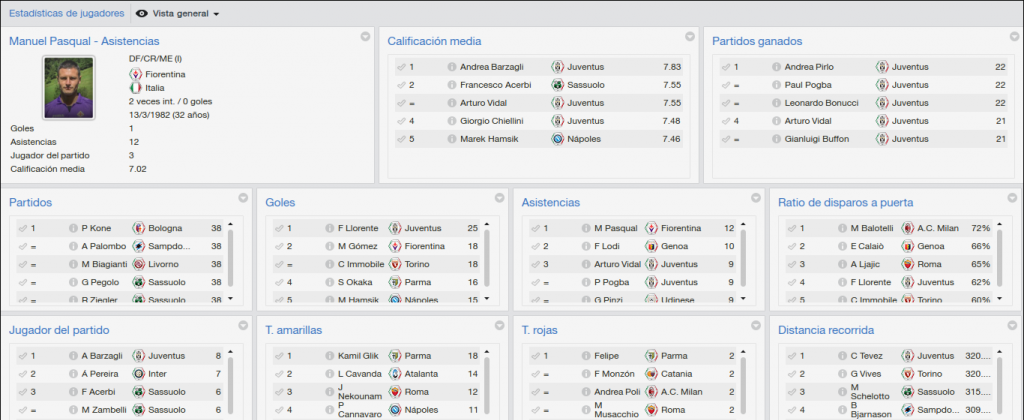
Task: Click Parma badge in Felipe red cards row
Action: pyautogui.click(x=651, y=356)
